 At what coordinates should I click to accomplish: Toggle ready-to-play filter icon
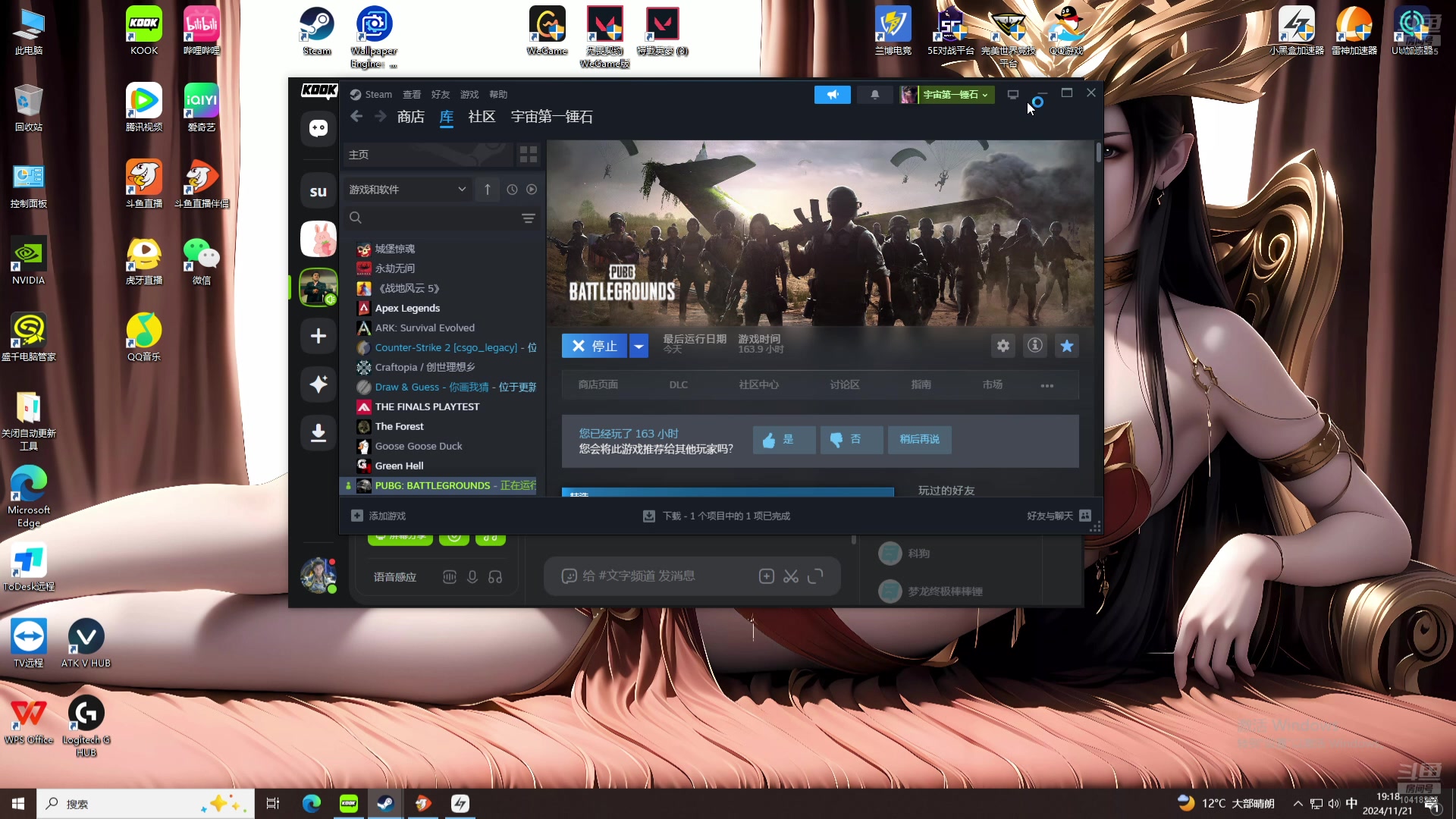click(x=532, y=190)
